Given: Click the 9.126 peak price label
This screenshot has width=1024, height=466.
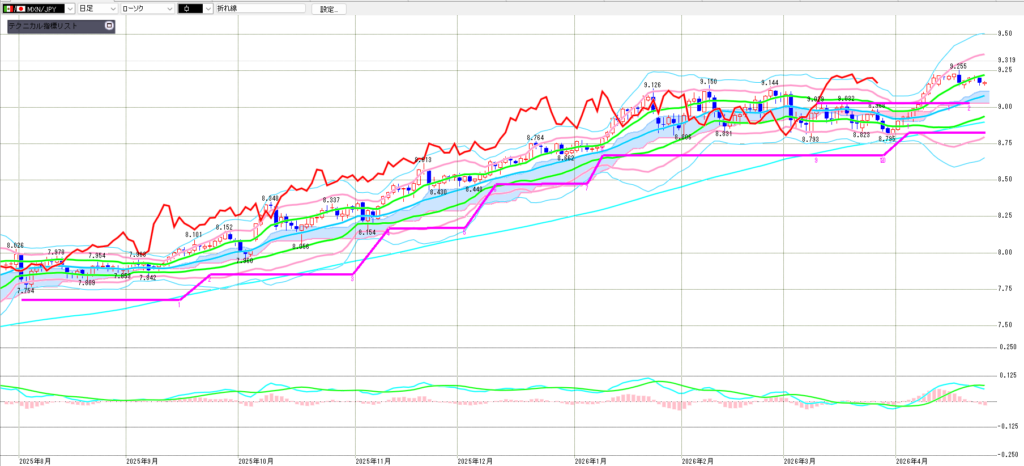Looking at the screenshot, I should (x=653, y=85).
